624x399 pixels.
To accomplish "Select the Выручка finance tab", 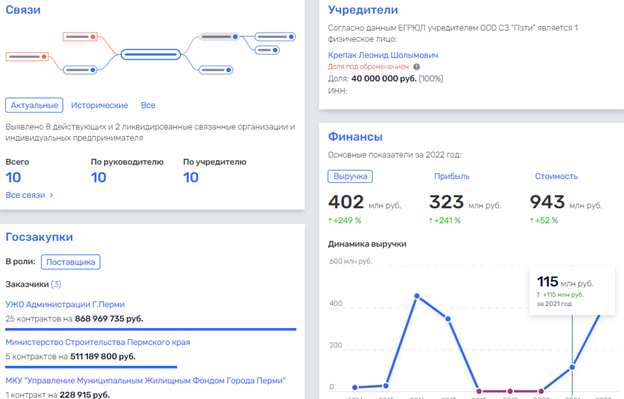I will pyautogui.click(x=350, y=176).
